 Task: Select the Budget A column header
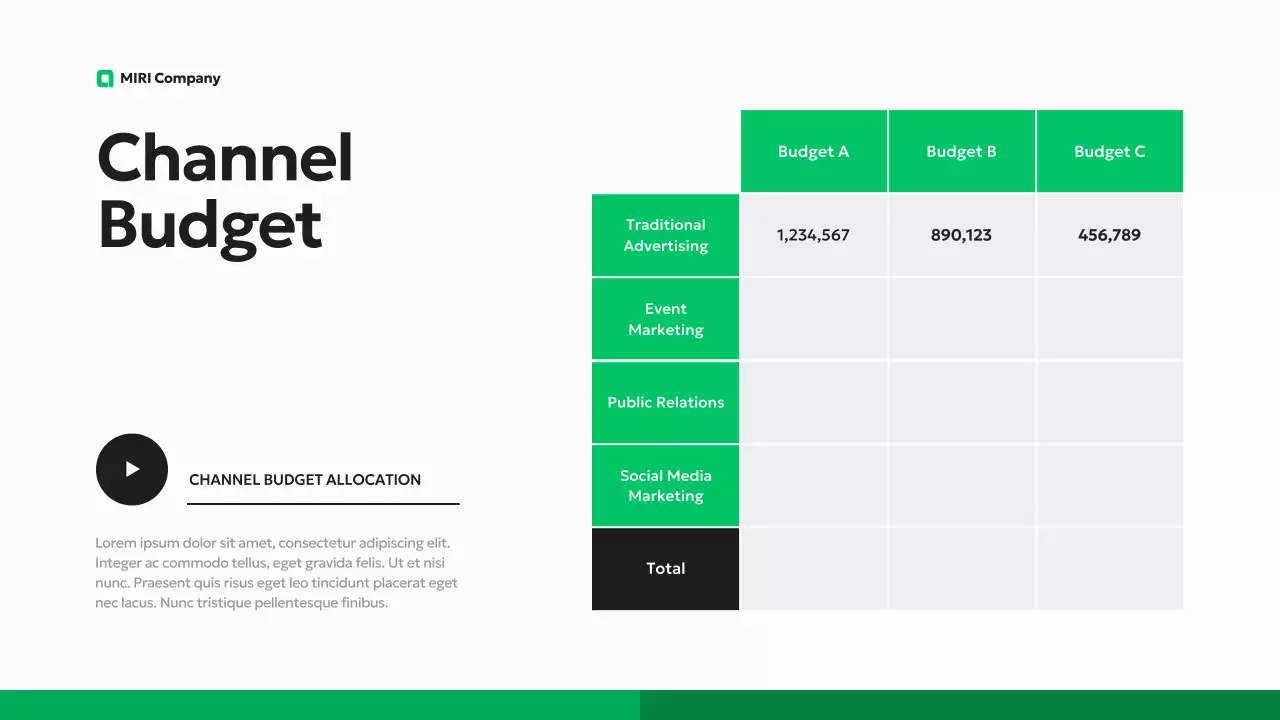click(813, 152)
